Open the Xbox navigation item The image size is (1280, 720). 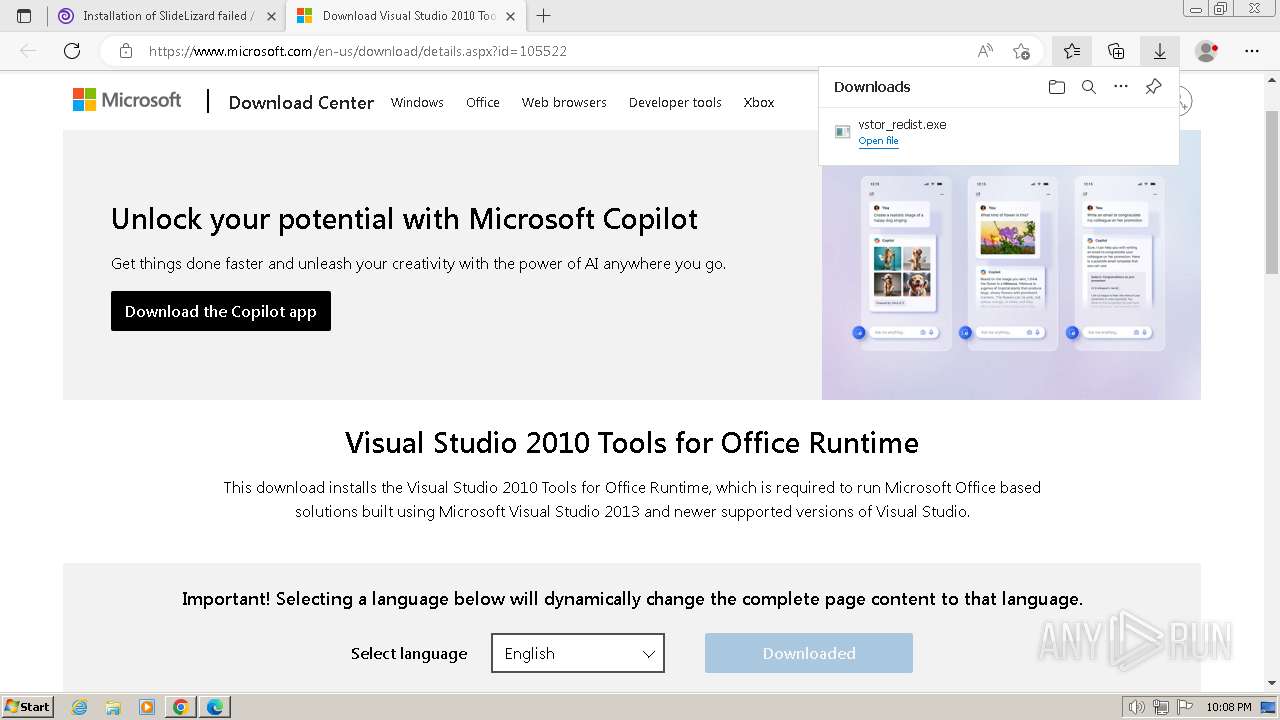point(759,102)
